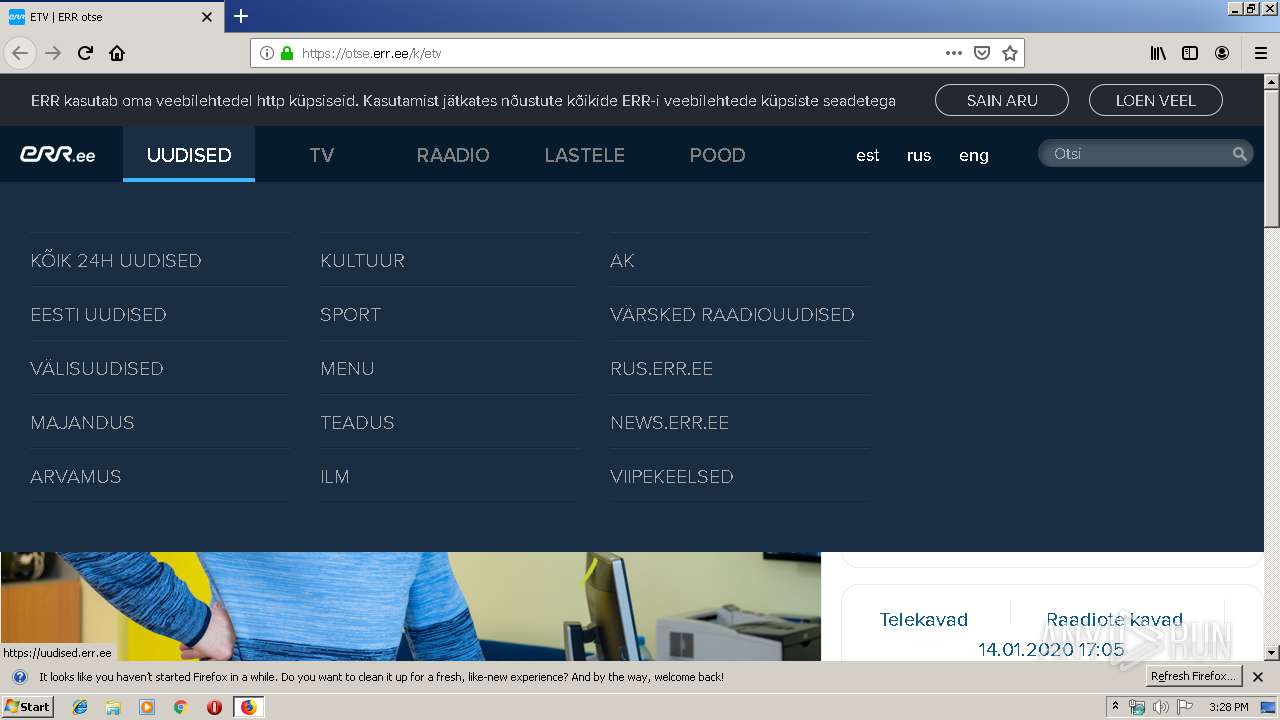
Task: Close the ETV | ERR otse tab
Action: [207, 17]
